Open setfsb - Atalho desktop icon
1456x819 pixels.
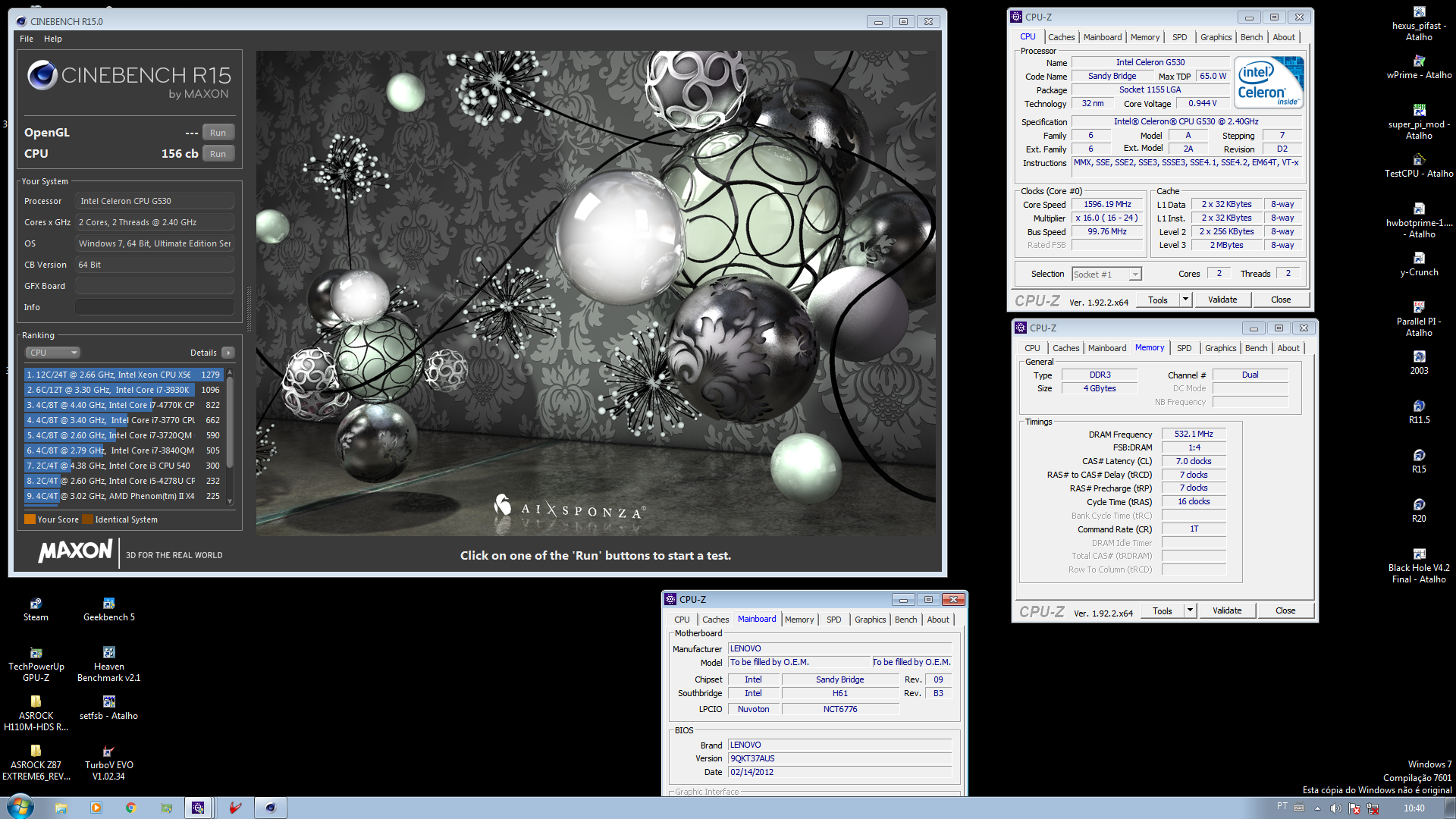[x=109, y=709]
